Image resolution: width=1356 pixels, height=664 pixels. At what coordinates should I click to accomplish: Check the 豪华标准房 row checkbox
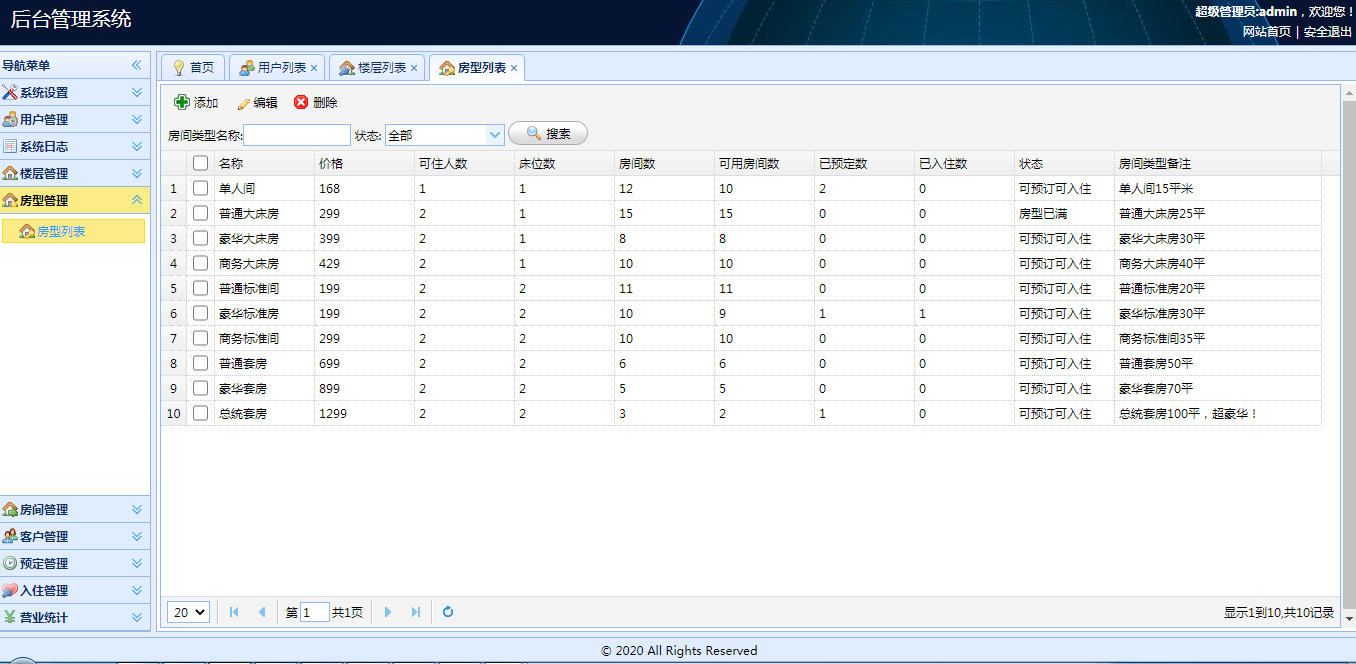click(x=201, y=313)
